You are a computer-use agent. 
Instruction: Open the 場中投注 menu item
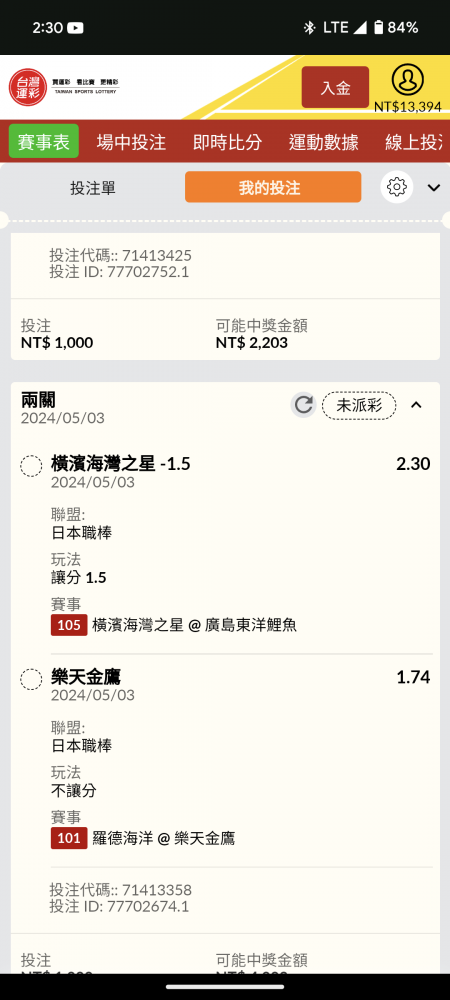click(131, 142)
